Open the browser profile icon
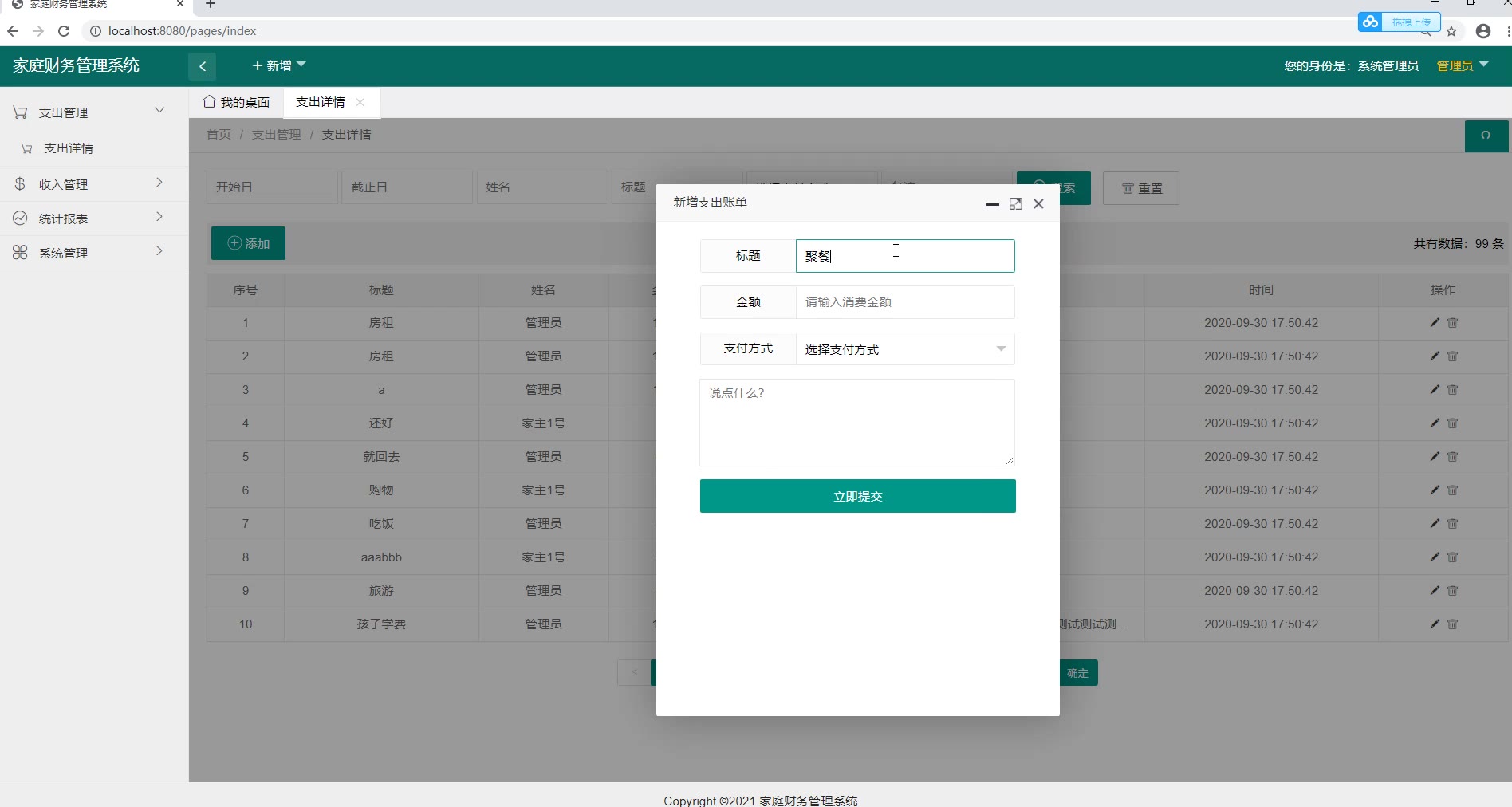Screen dimensions: 1512x807 1483,31
